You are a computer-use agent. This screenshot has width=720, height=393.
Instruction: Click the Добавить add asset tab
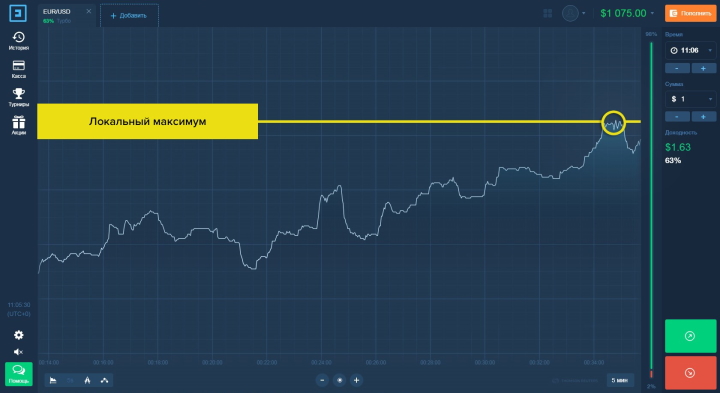click(129, 16)
